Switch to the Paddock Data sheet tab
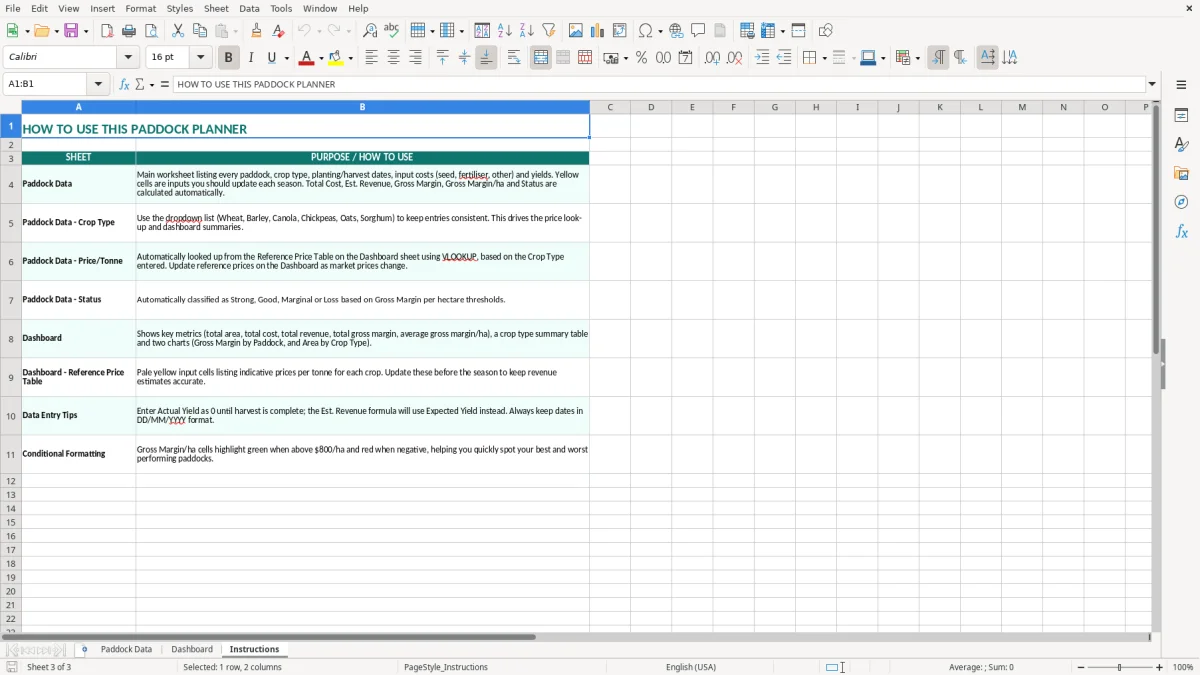The width and height of the screenshot is (1200, 675). pos(126,650)
